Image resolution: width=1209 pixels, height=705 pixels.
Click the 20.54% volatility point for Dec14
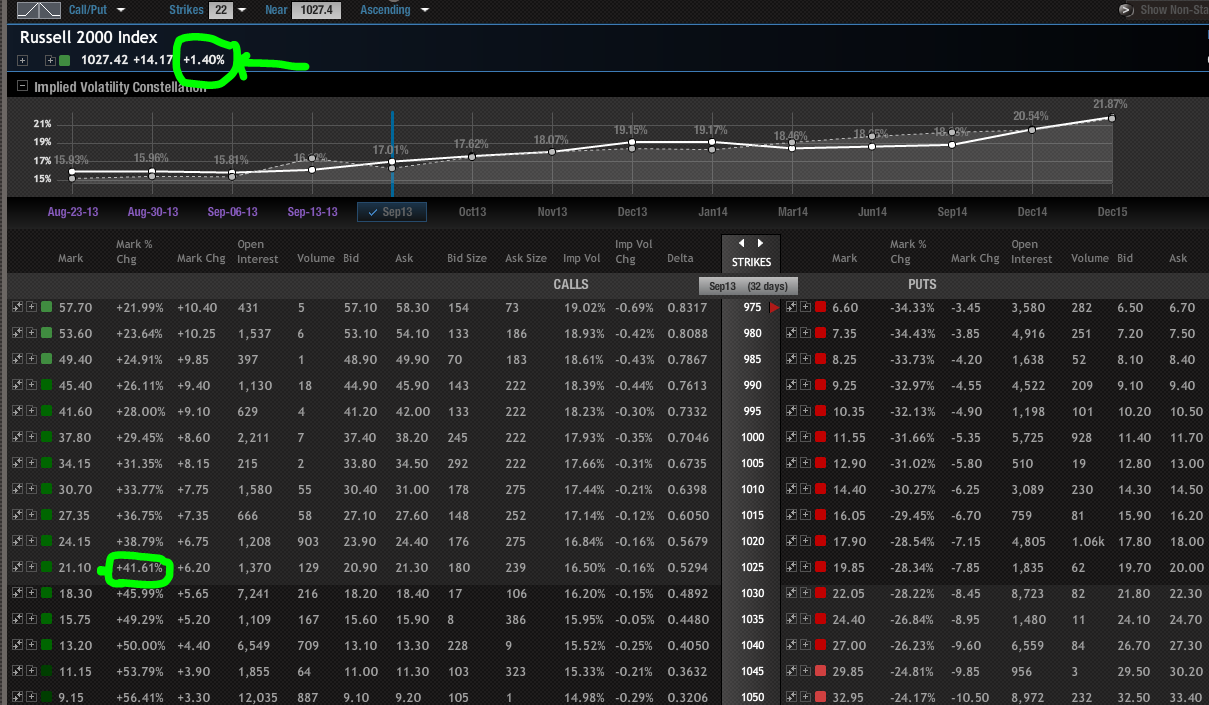click(1032, 130)
